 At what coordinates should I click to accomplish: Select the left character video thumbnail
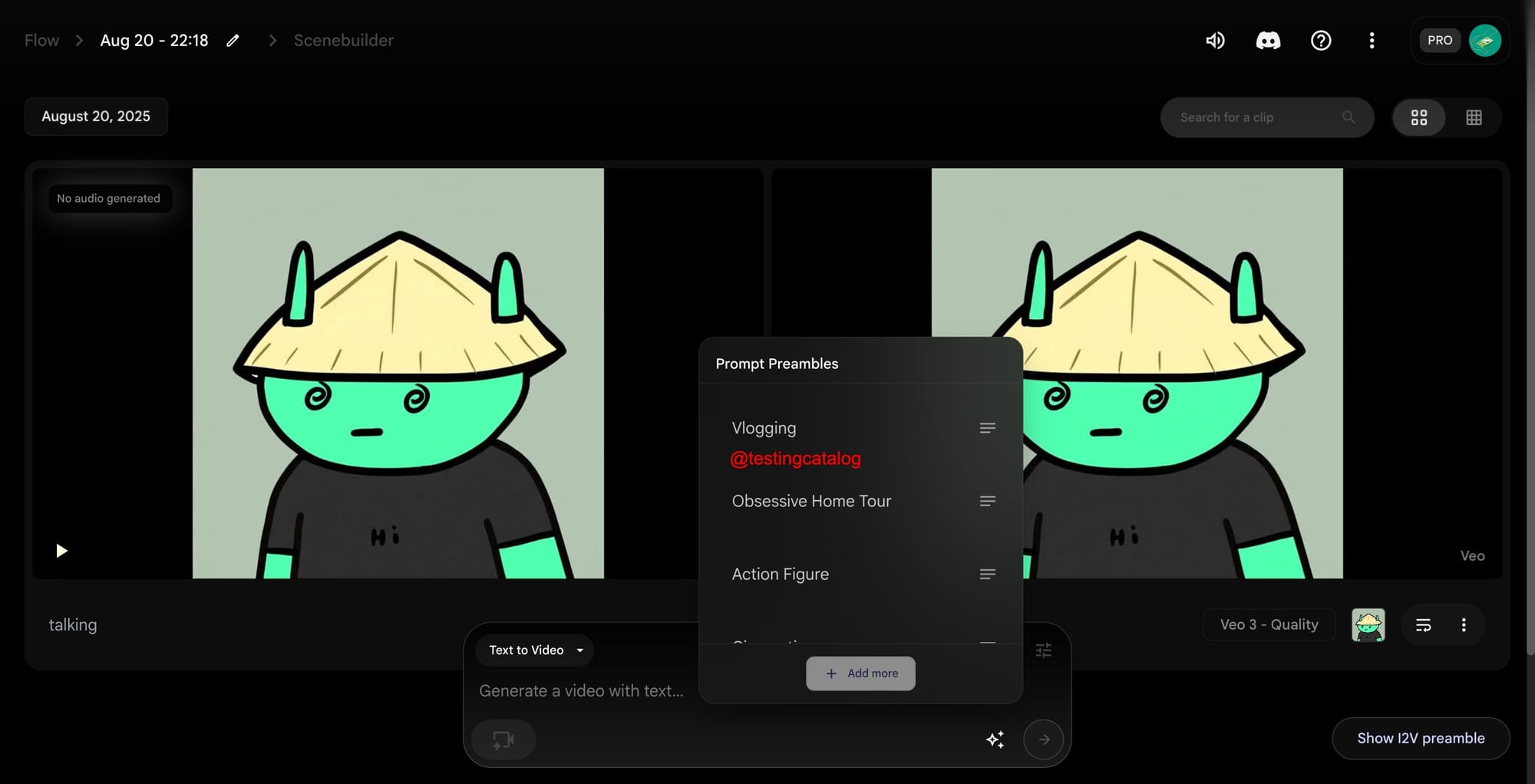398,374
